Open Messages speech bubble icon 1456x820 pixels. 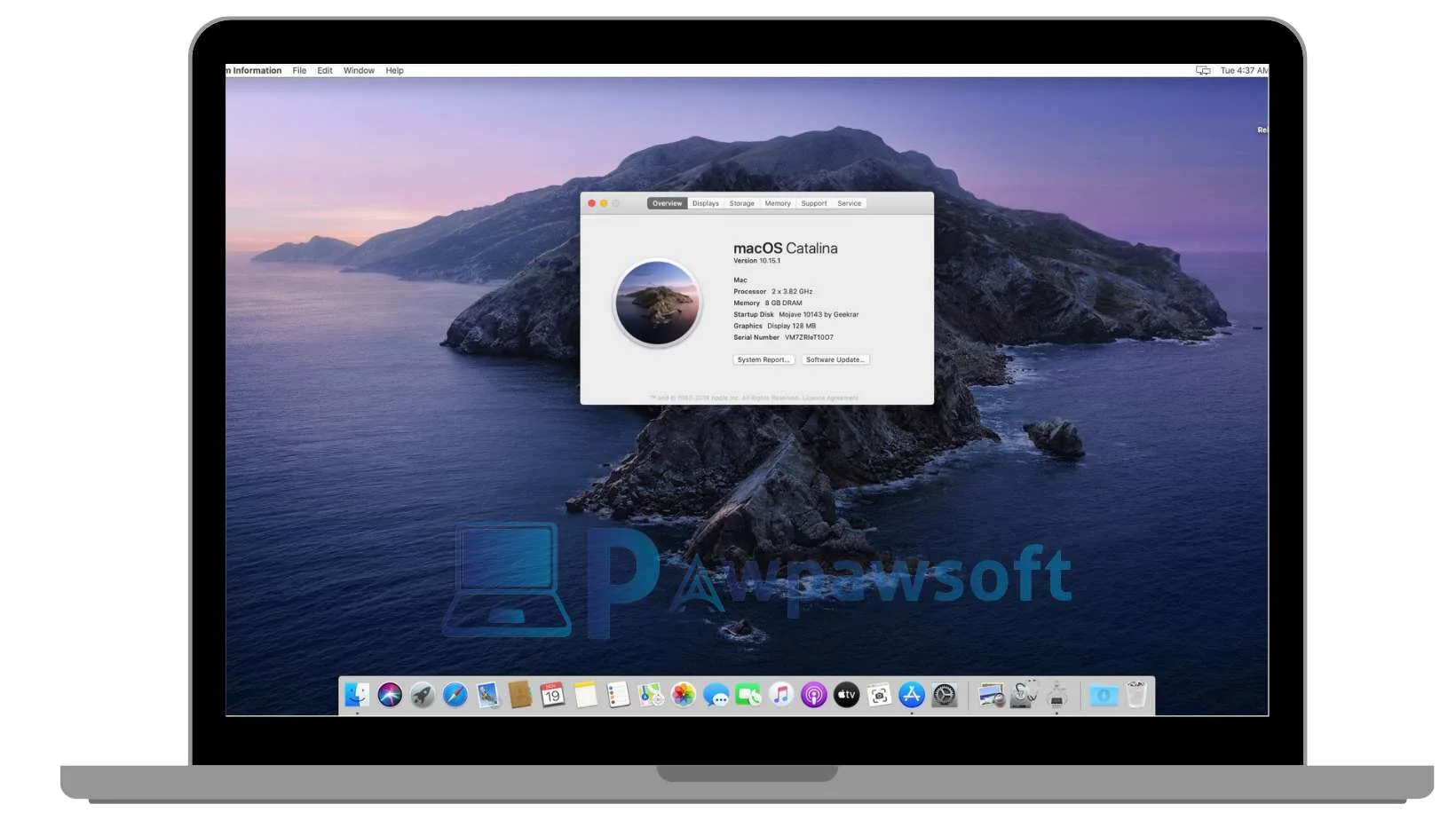click(x=716, y=695)
